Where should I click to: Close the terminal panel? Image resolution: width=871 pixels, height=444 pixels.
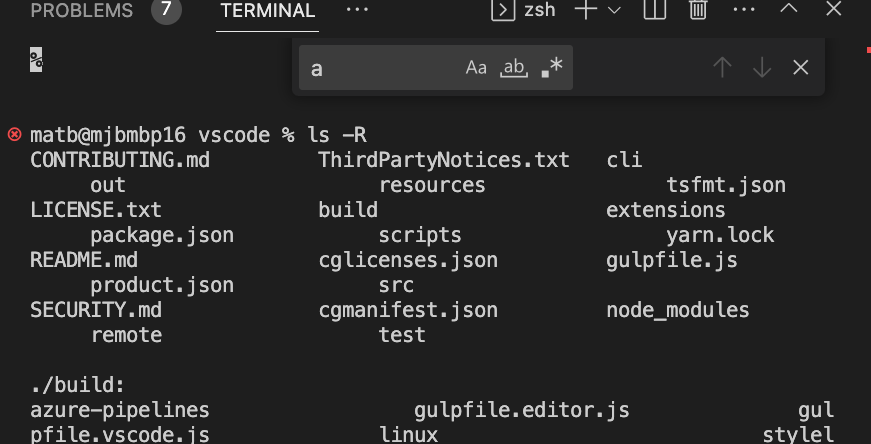click(834, 11)
